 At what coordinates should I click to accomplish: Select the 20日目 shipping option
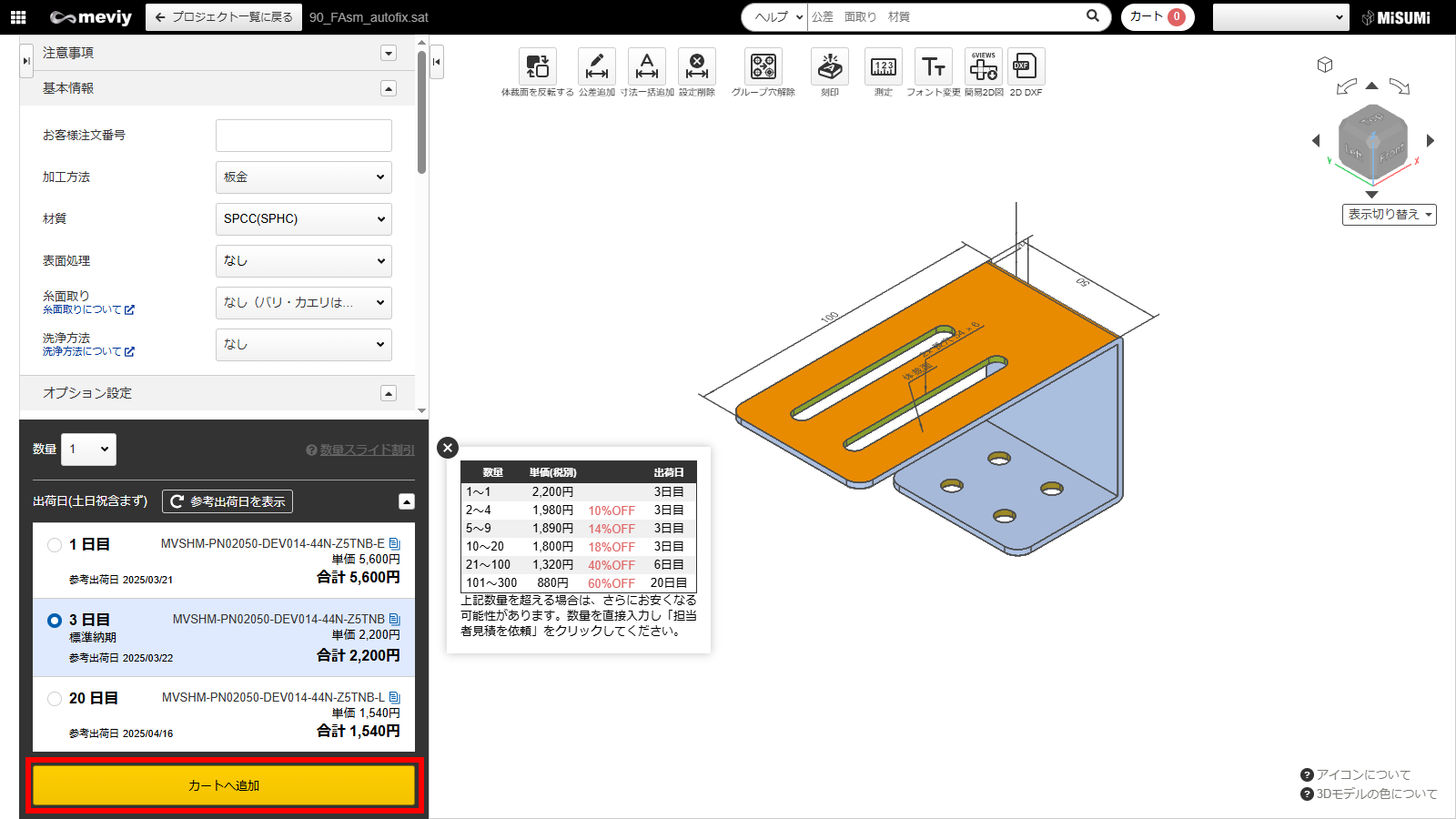click(55, 699)
